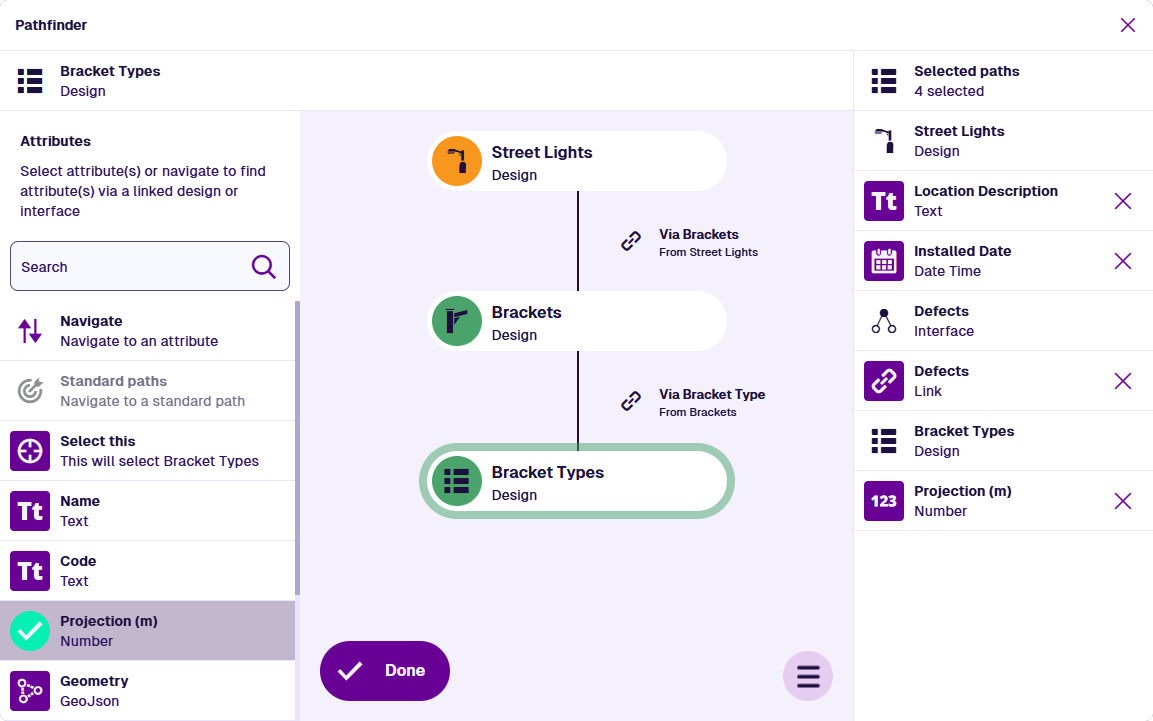Screen dimensions: 1153x721
Task: Remove Location Description from selected paths
Action: [1123, 201]
